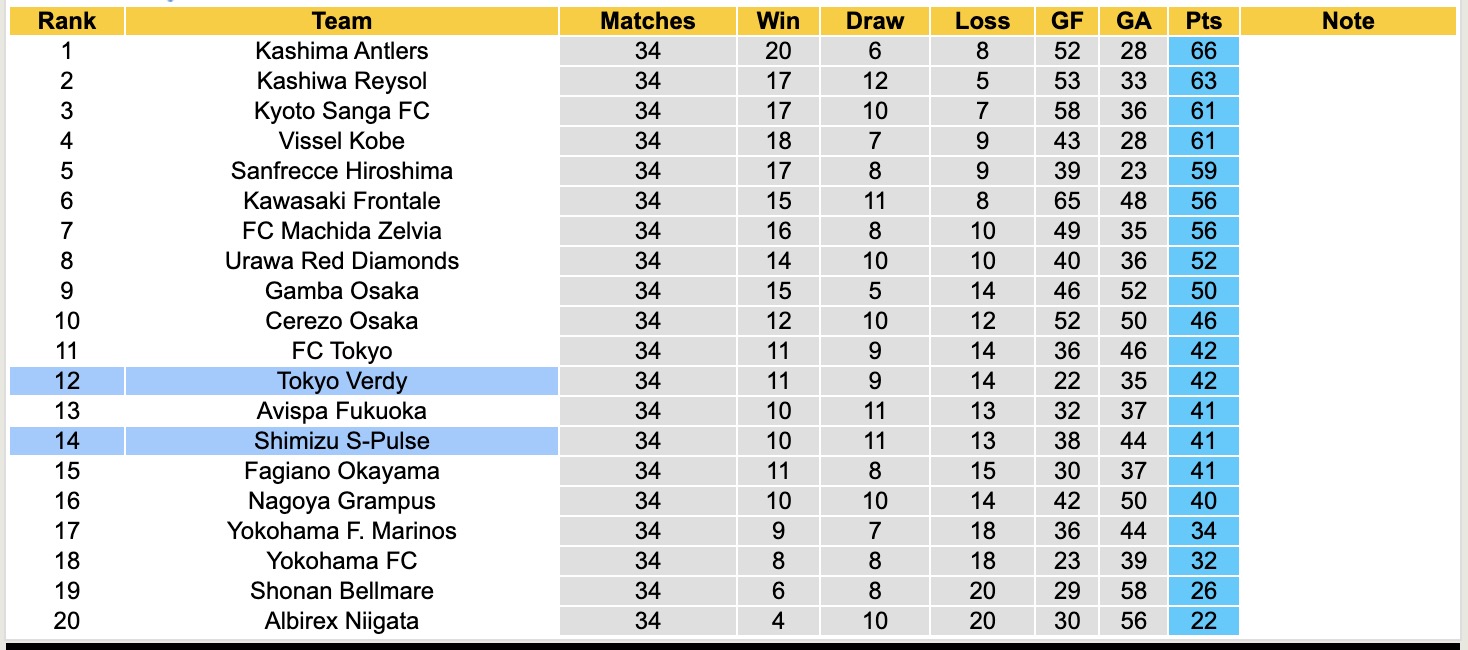Open Kawasaki Frontale team entry
The width and height of the screenshot is (1468, 650).
point(341,201)
